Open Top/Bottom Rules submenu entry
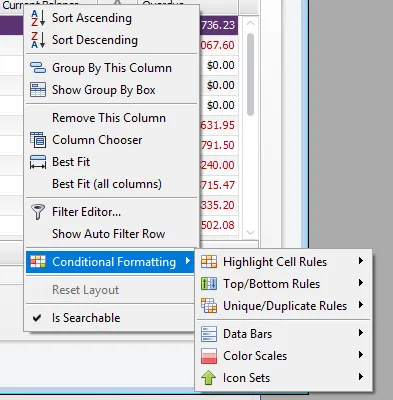Viewport: 393px width, 400px height. [284, 284]
